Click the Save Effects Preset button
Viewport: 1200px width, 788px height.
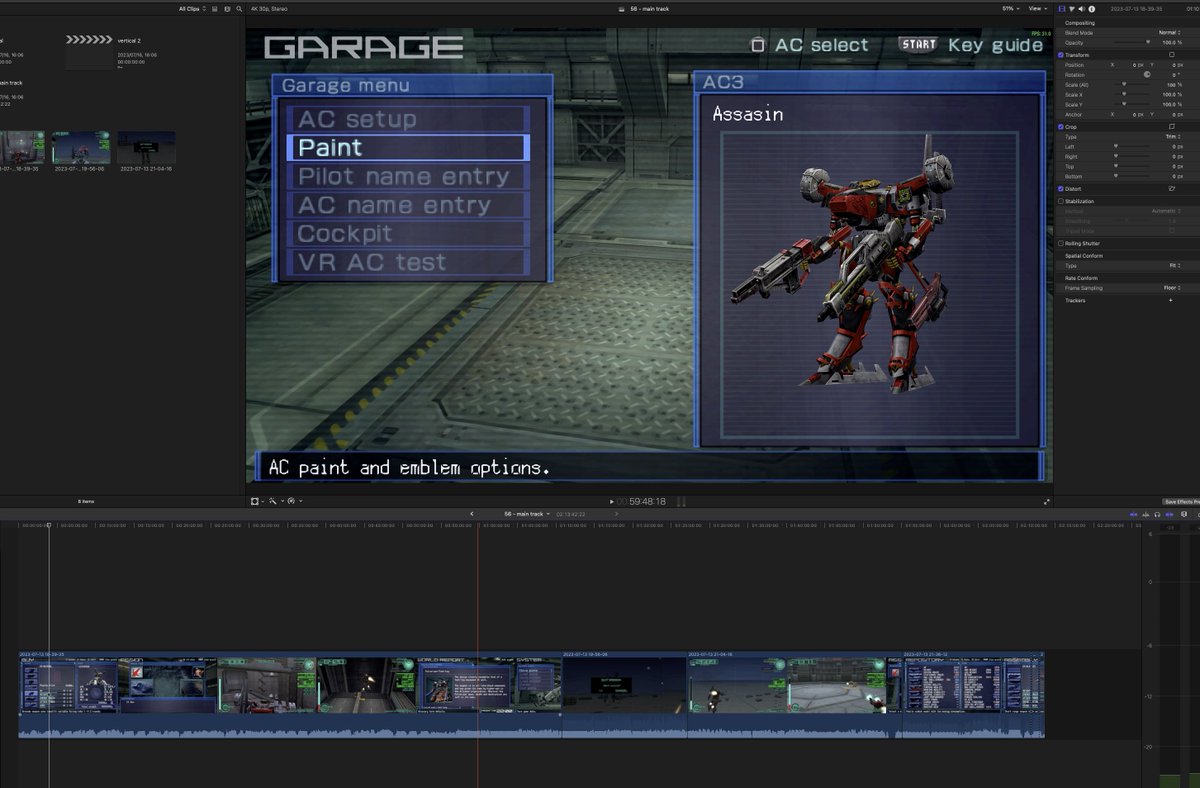click(1183, 502)
